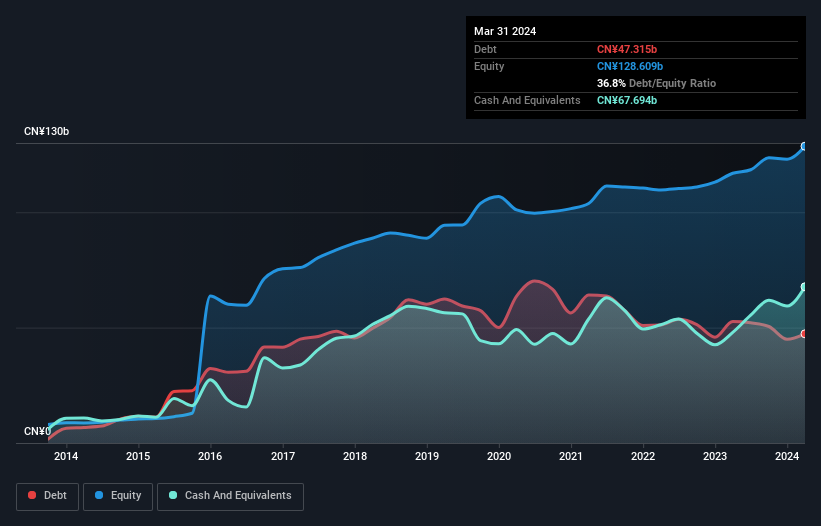Click the 2019 x-axis label
Image resolution: width=821 pixels, height=526 pixels.
coord(427,456)
